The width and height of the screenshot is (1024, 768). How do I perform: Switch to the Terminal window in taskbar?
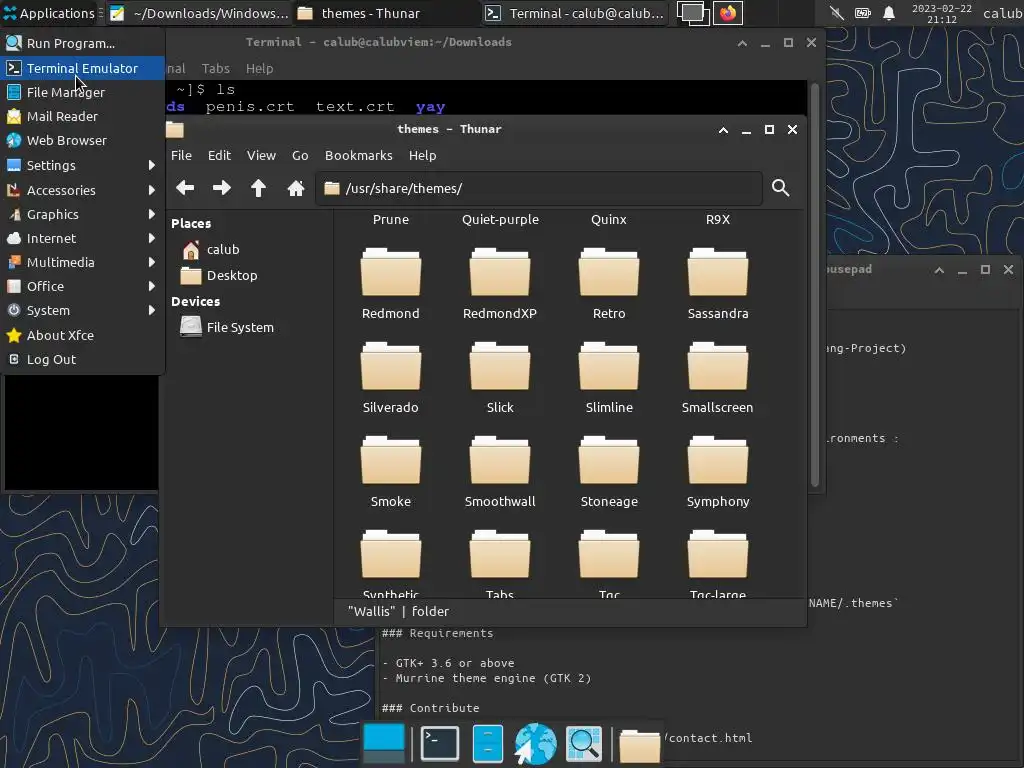575,13
